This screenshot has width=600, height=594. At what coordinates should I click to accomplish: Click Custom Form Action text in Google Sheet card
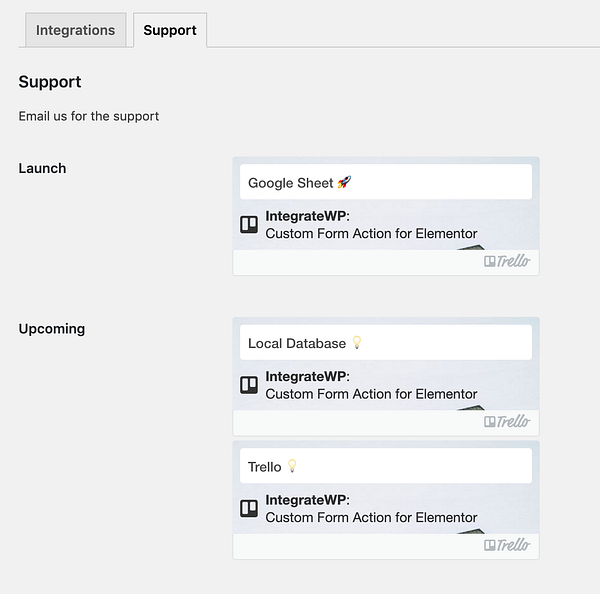click(371, 234)
